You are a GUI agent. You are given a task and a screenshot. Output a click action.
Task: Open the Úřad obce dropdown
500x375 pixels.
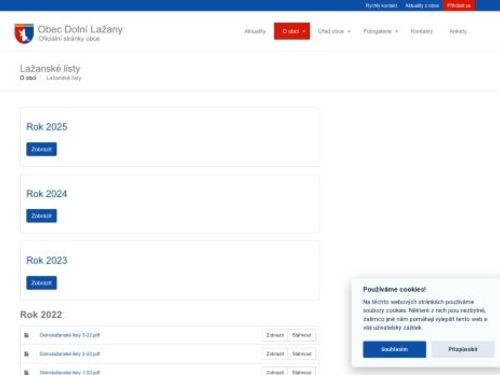pos(334,31)
